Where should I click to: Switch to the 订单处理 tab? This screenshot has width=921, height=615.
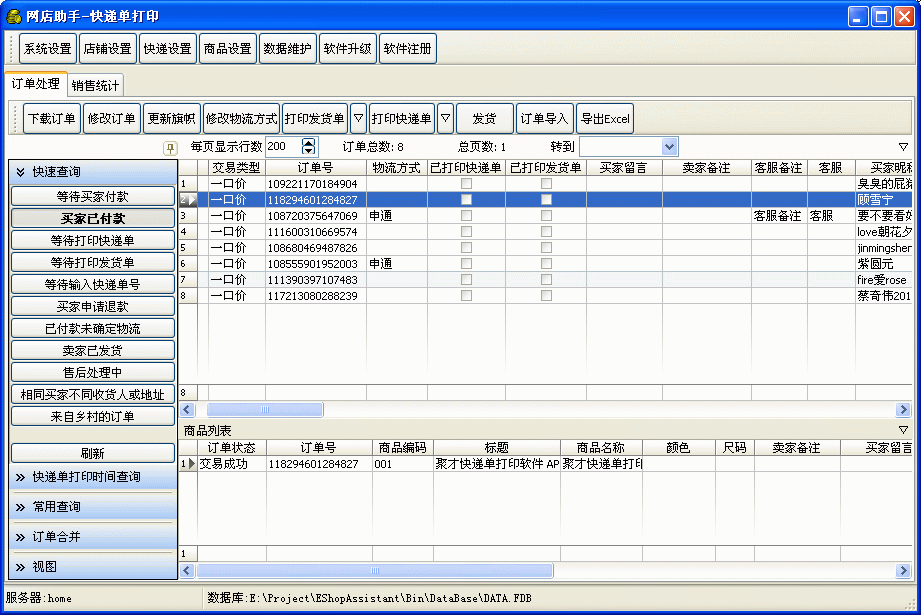(x=35, y=83)
